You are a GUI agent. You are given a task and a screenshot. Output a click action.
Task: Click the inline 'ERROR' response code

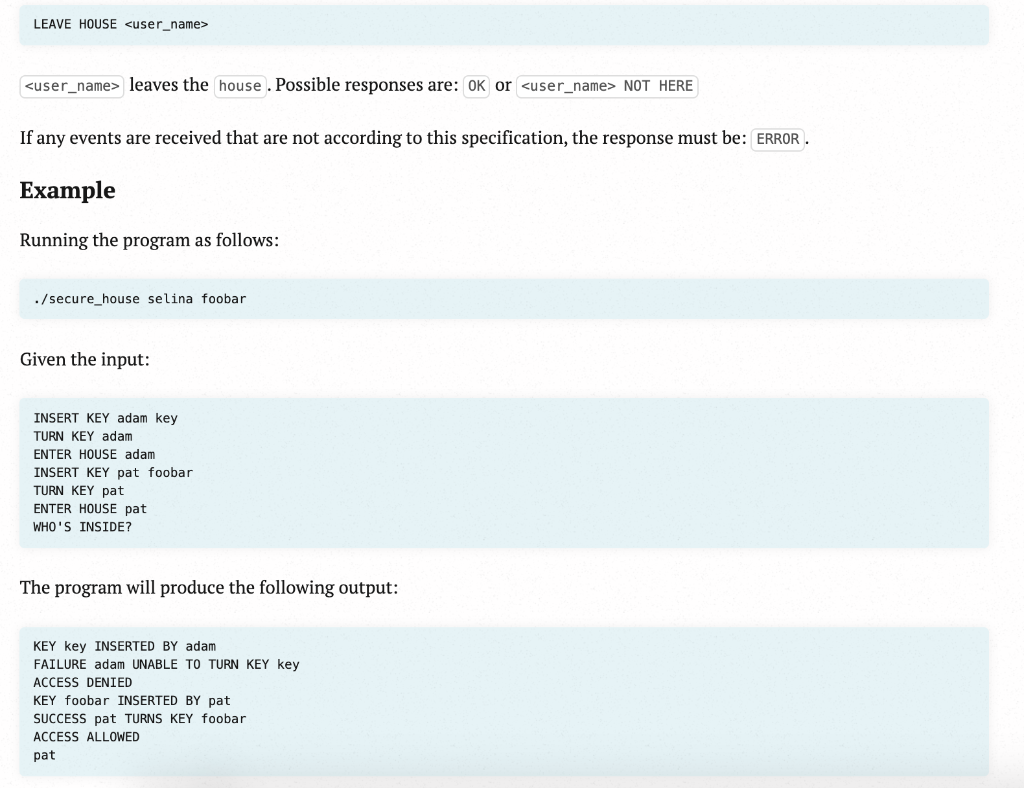pos(778,139)
